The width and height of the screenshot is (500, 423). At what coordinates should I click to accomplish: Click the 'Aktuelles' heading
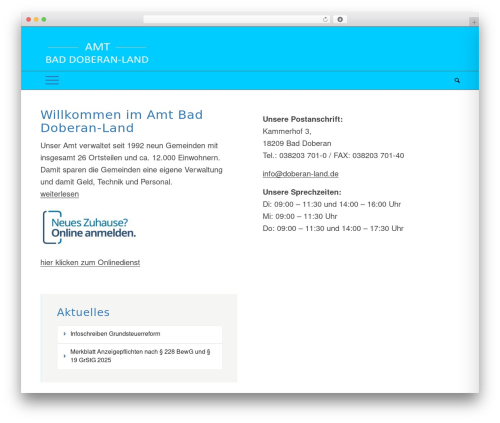point(83,312)
